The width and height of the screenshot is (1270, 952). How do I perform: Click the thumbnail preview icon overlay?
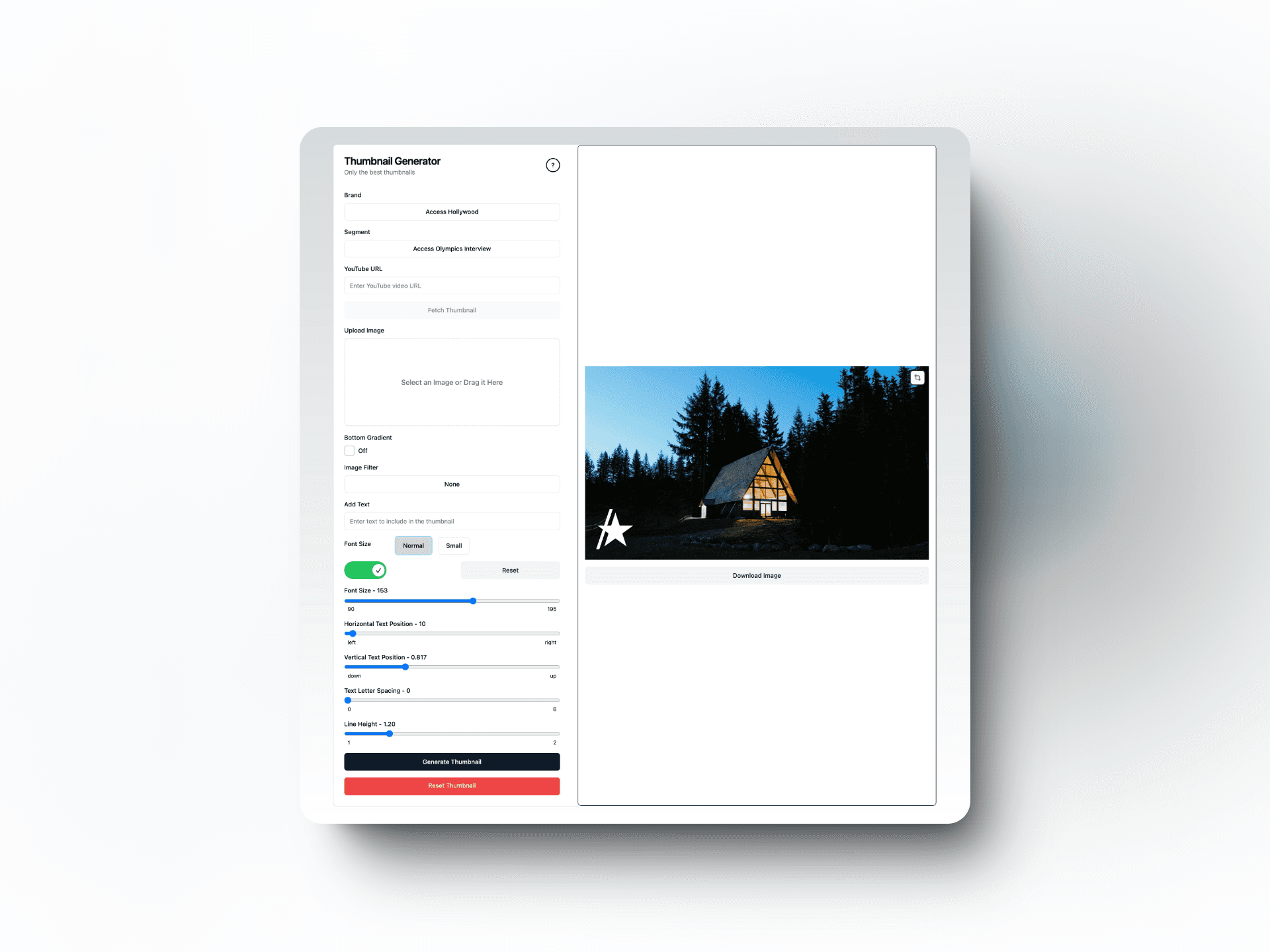(x=918, y=377)
